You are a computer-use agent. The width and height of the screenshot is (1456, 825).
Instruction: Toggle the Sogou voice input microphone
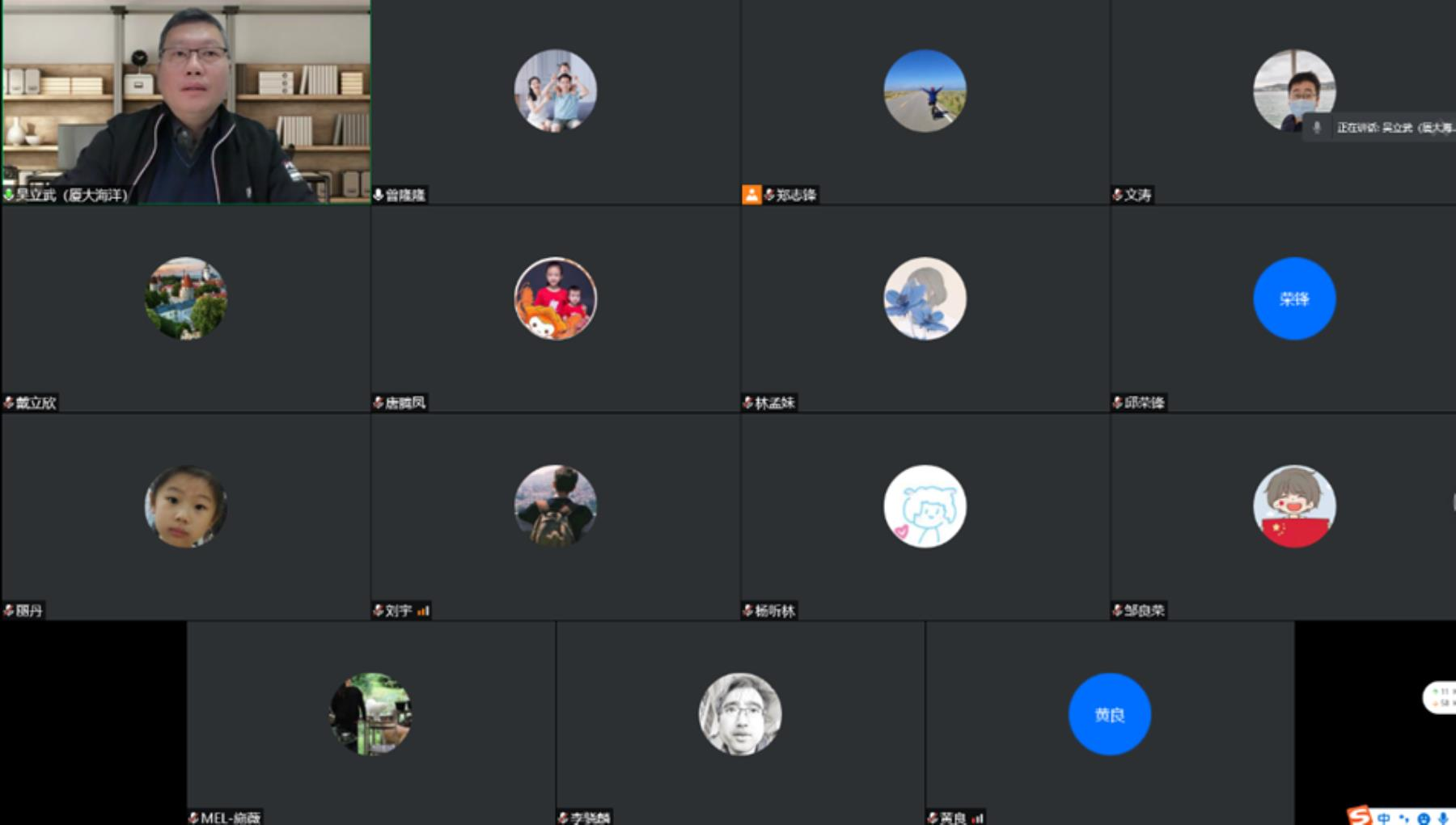click(1442, 818)
